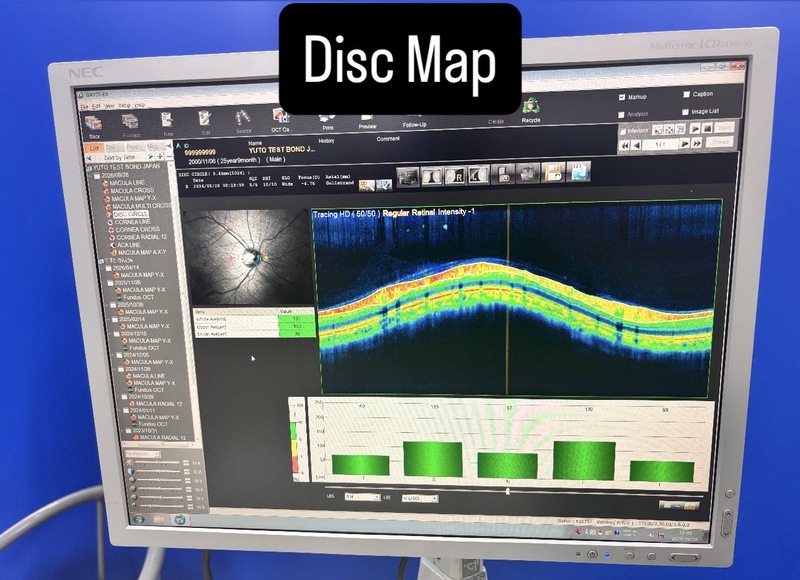
Task: Click the folder icon in scan toolbar
Action: click(528, 173)
